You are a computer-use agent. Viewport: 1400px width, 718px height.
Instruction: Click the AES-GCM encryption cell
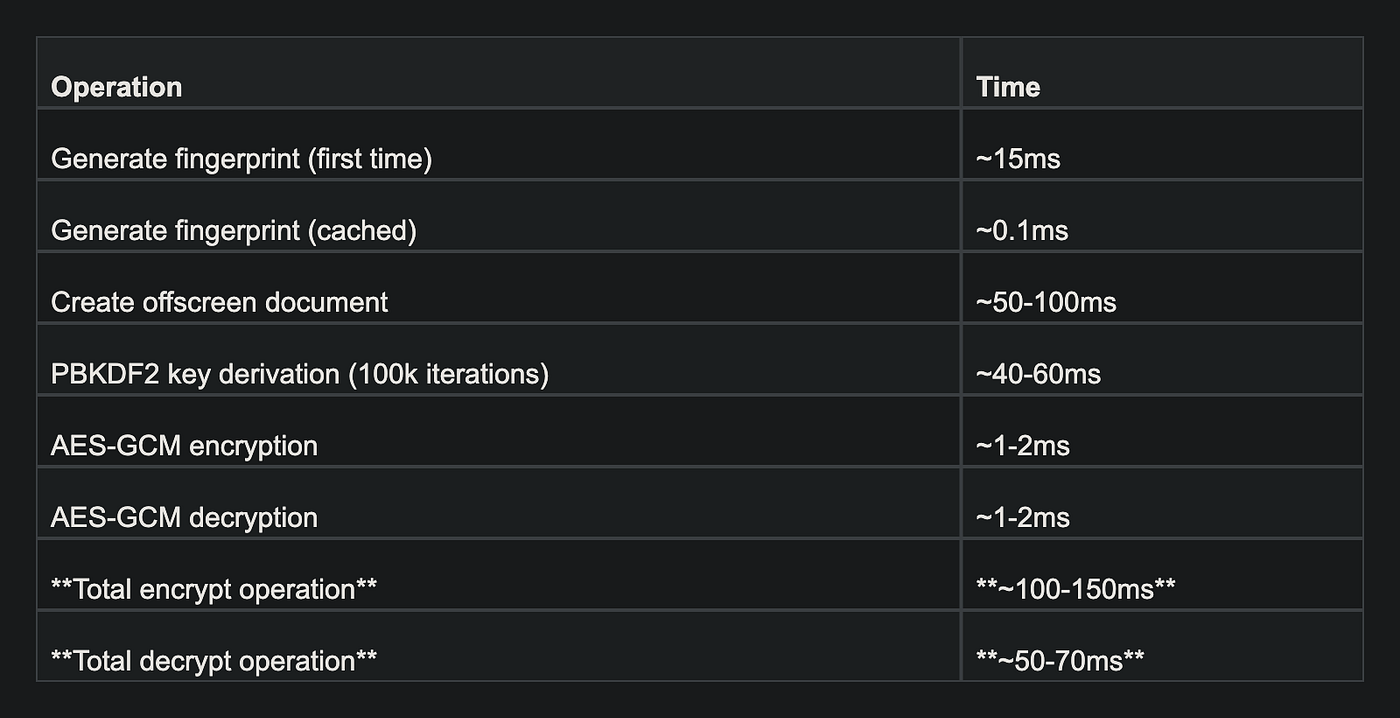(499, 433)
